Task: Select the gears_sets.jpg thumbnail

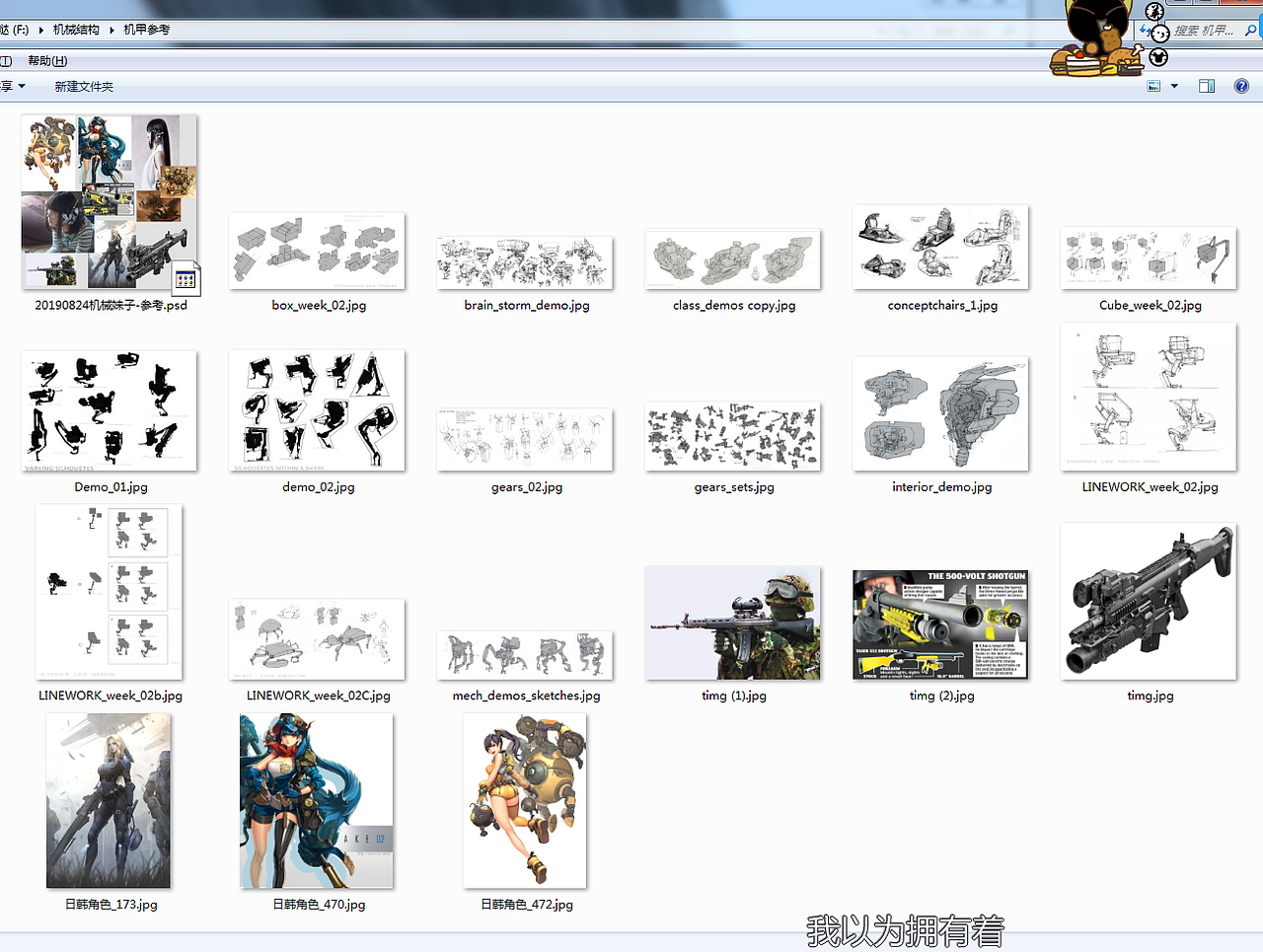Action: 733,436
